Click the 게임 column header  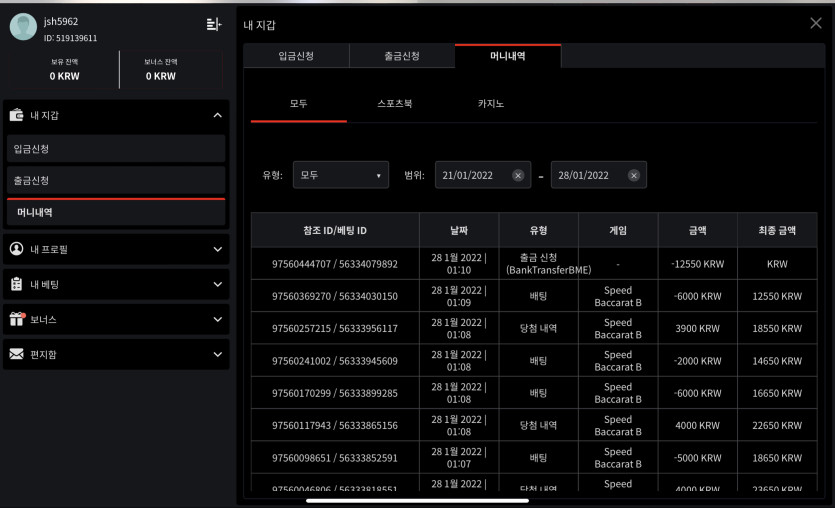pos(618,230)
